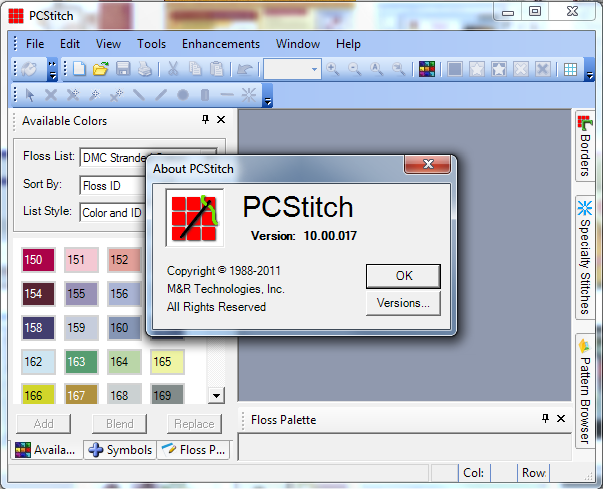Open the Window menu

coord(298,44)
